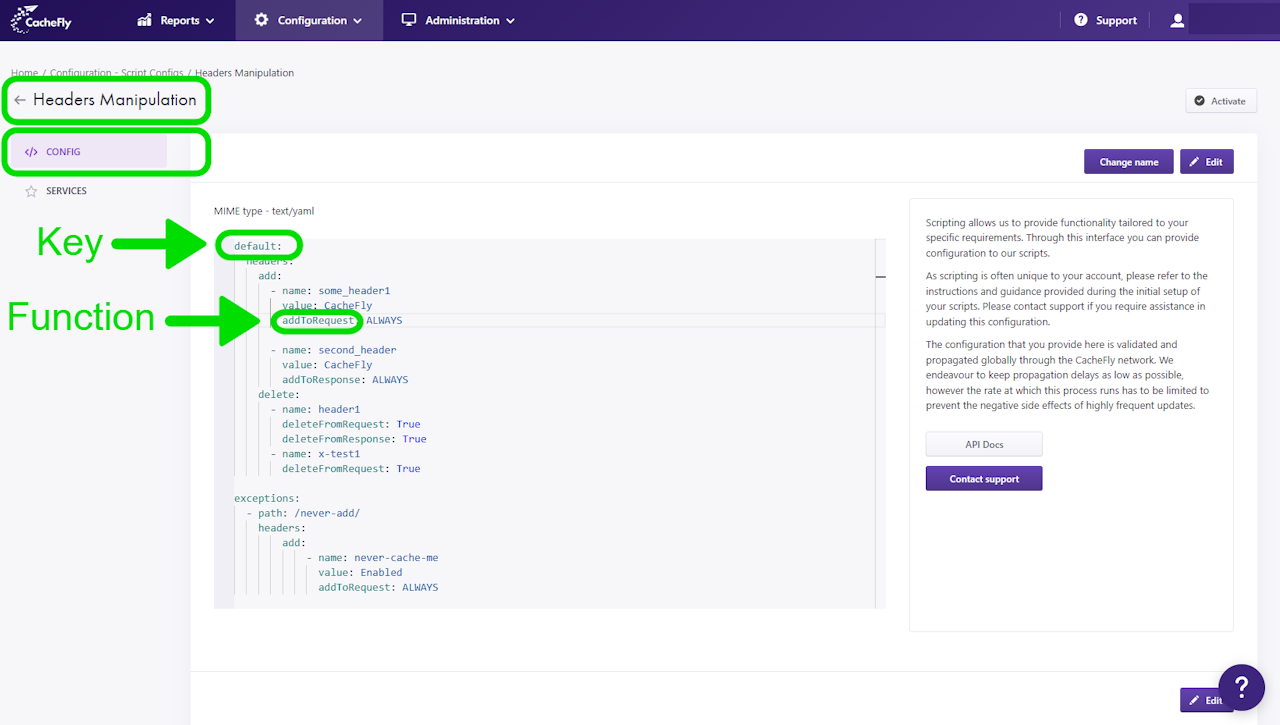This screenshot has height=725, width=1280.
Task: Click the addToRequest line in the YAML editor
Action: [340, 321]
